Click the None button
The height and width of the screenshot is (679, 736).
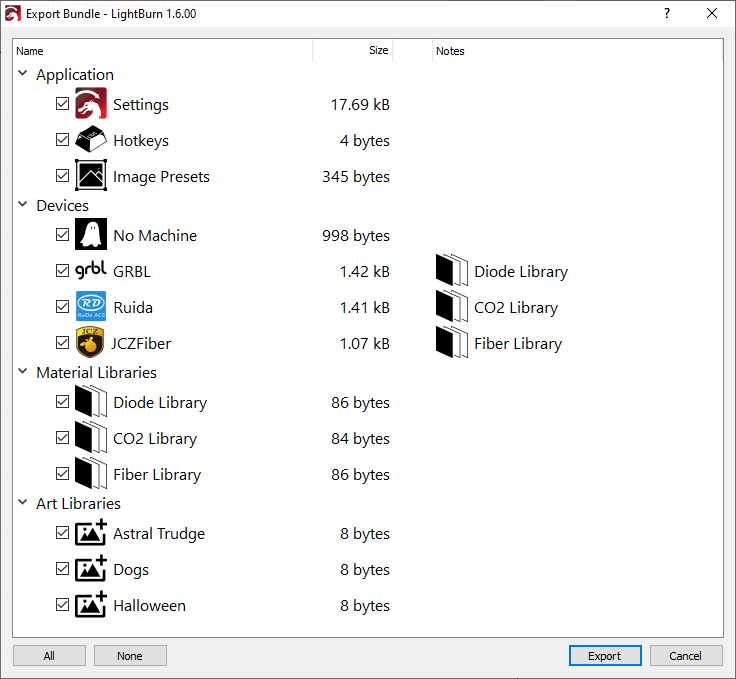[130, 656]
